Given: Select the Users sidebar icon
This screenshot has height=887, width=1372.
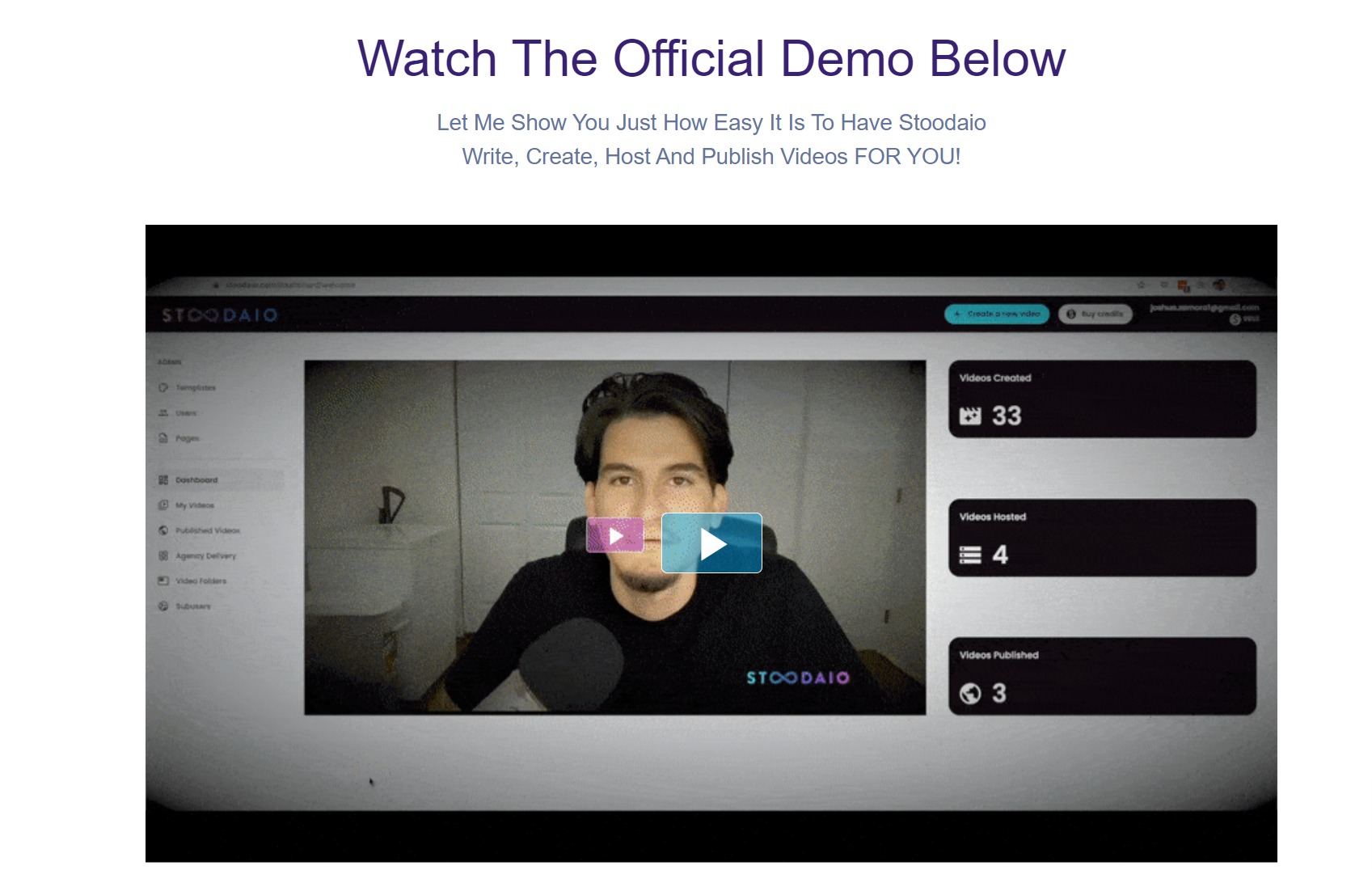Looking at the screenshot, I should 163,413.
